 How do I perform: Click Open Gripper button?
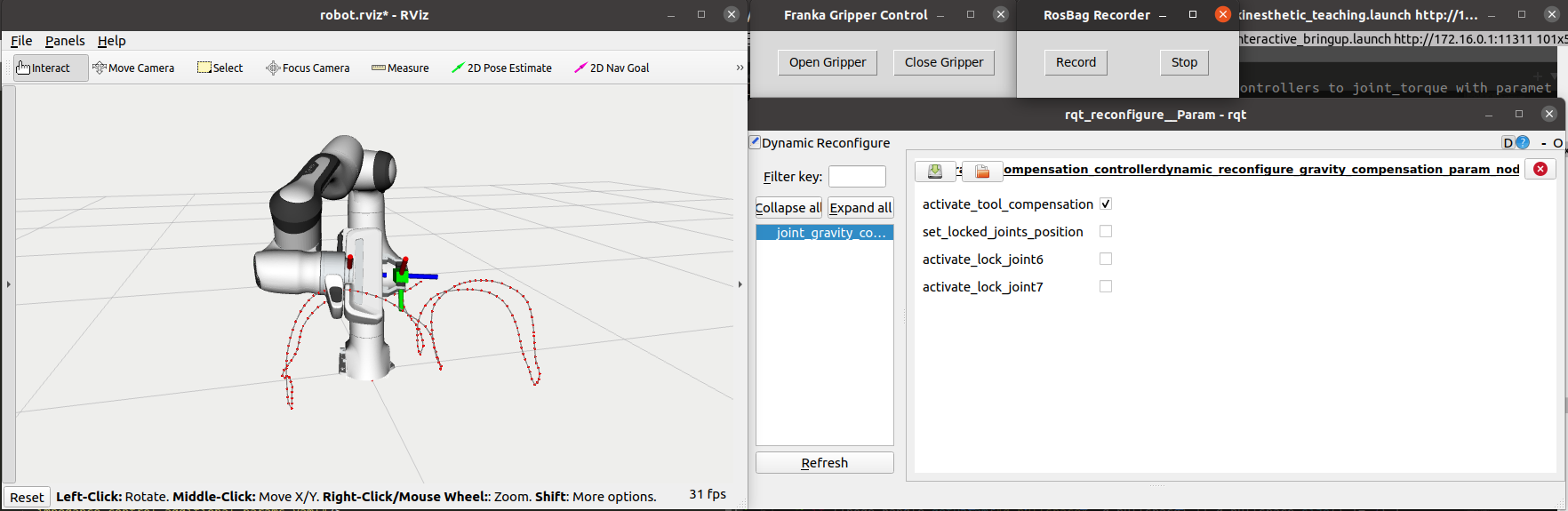pyautogui.click(x=828, y=62)
